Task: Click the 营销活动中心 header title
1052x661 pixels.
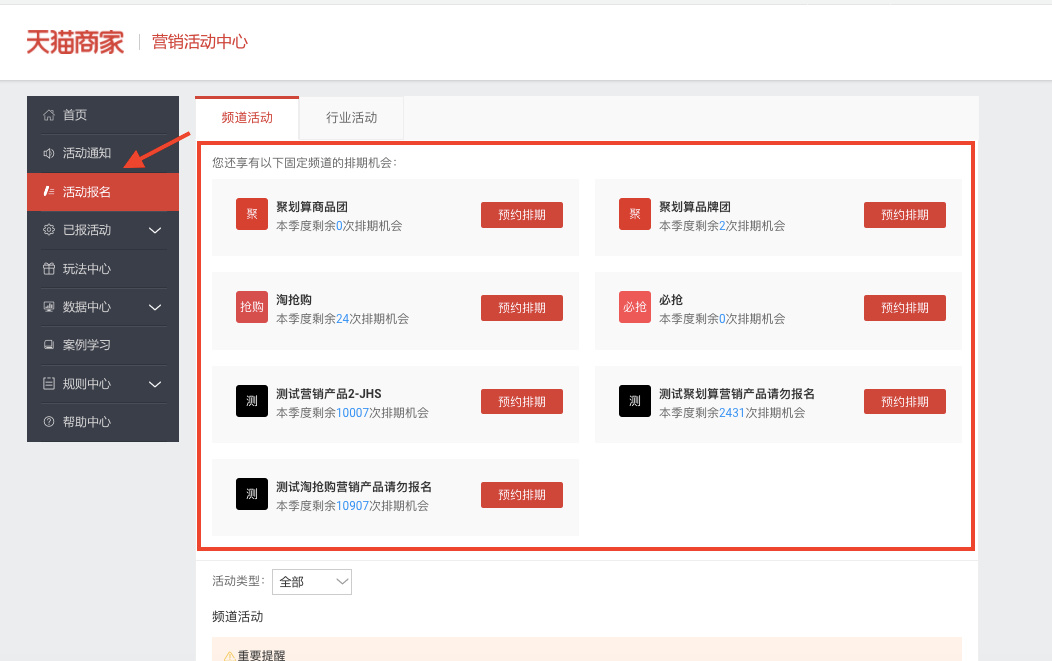Action: (200, 42)
